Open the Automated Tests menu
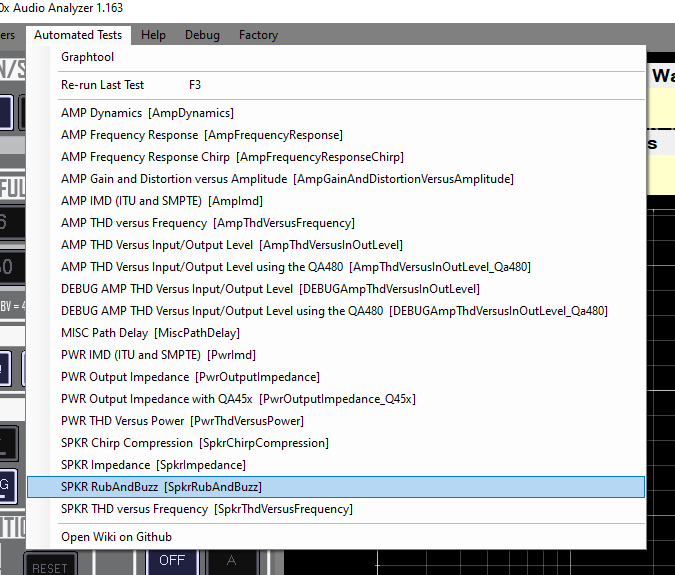The height and width of the screenshot is (575, 675). point(78,35)
